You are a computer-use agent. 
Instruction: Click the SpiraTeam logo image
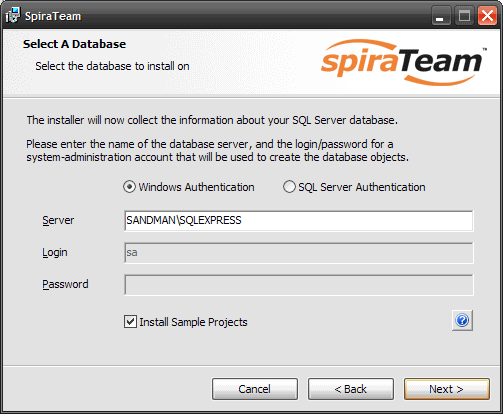pos(403,62)
